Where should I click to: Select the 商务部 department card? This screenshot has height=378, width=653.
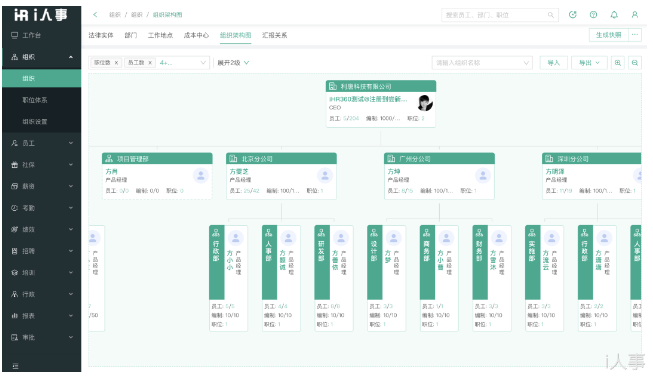(439, 278)
